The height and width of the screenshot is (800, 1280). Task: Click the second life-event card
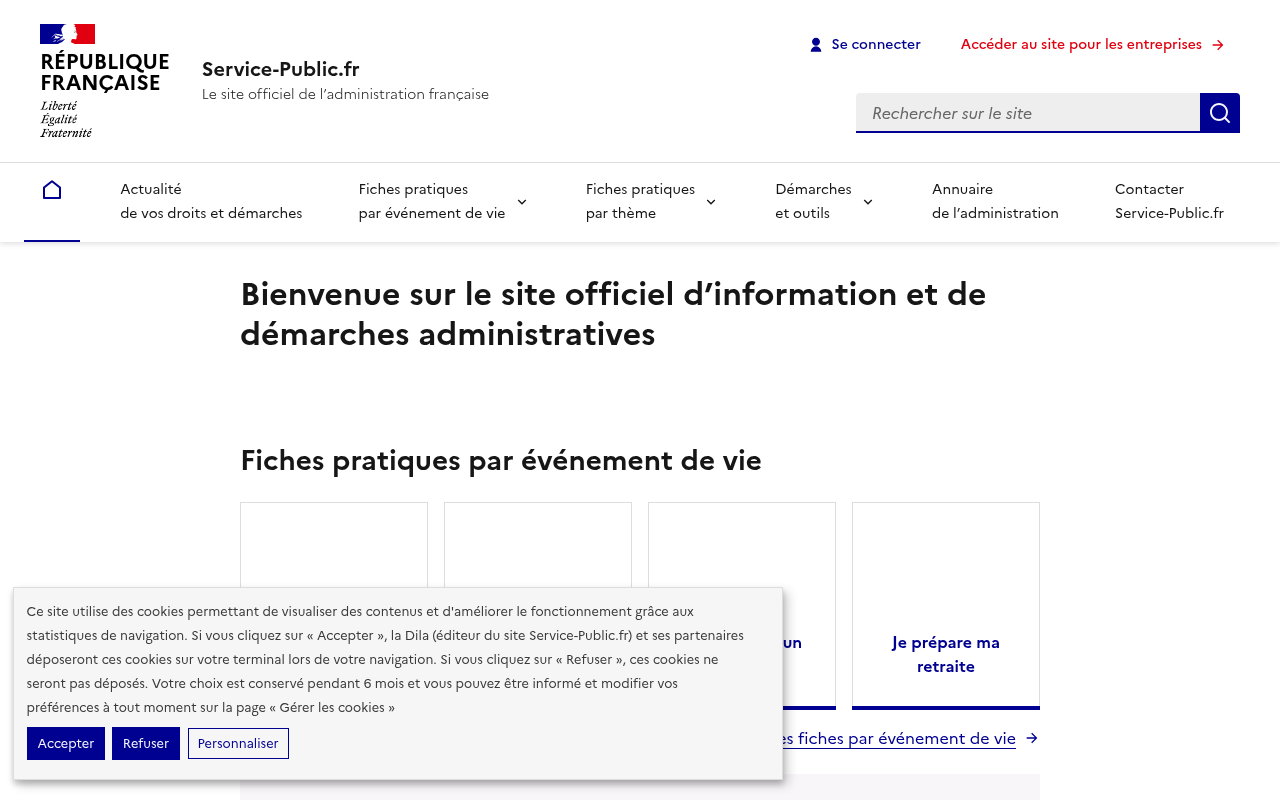click(x=538, y=544)
